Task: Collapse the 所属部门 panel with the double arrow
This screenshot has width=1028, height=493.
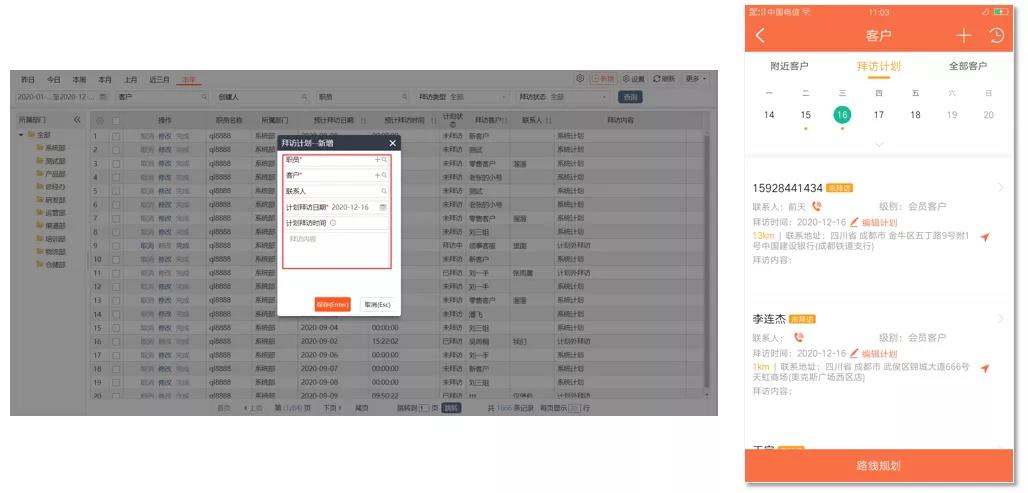Action: pos(77,120)
